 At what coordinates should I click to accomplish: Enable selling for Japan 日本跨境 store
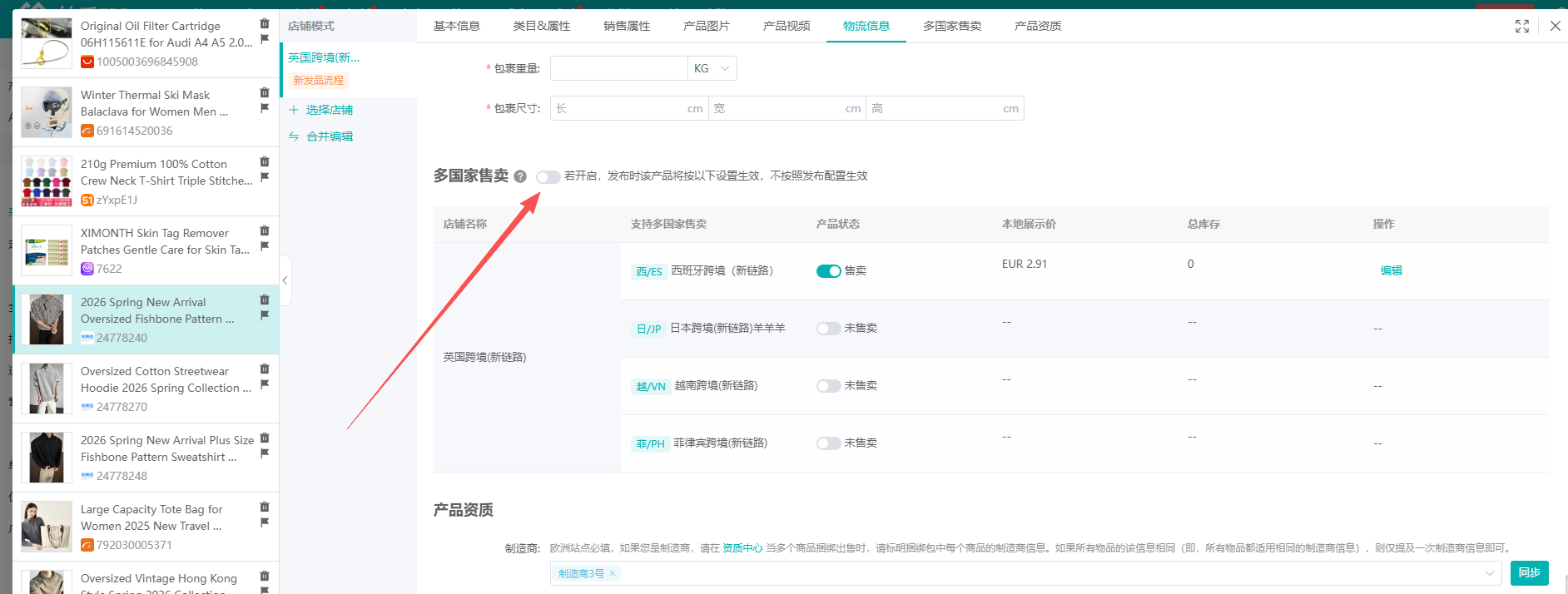pos(828,329)
